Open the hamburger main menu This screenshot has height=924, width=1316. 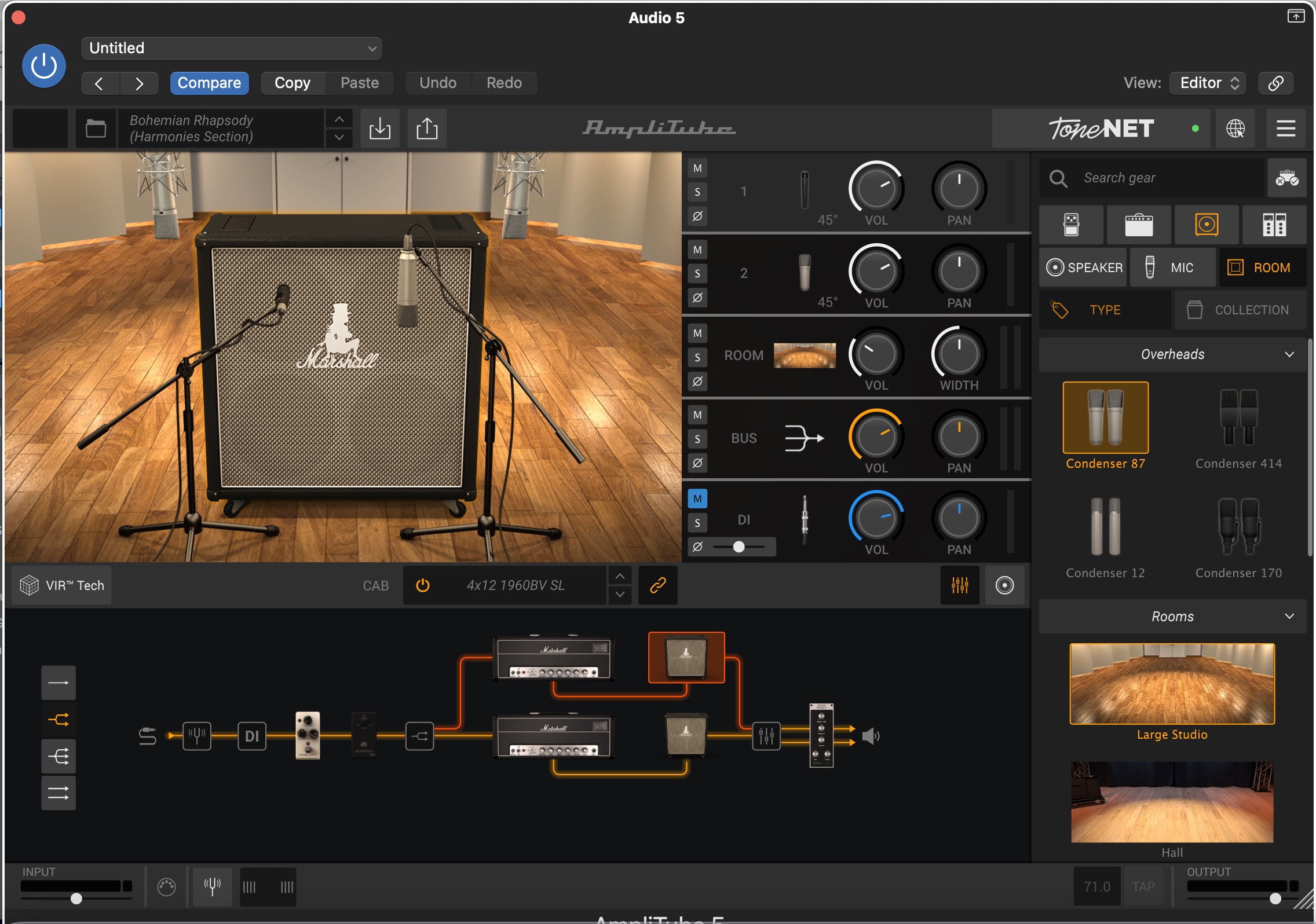[1286, 128]
